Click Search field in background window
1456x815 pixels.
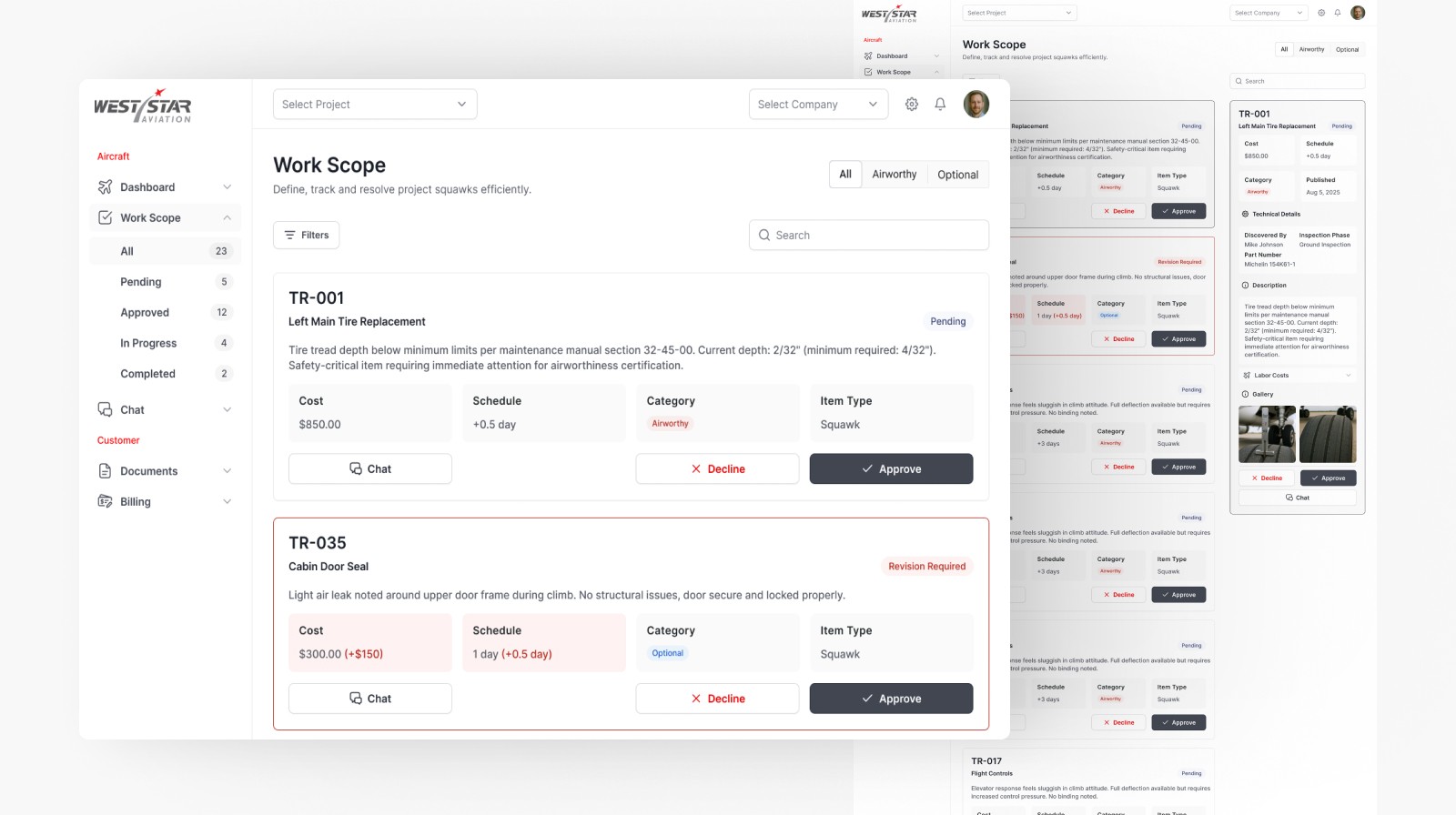(x=1298, y=81)
